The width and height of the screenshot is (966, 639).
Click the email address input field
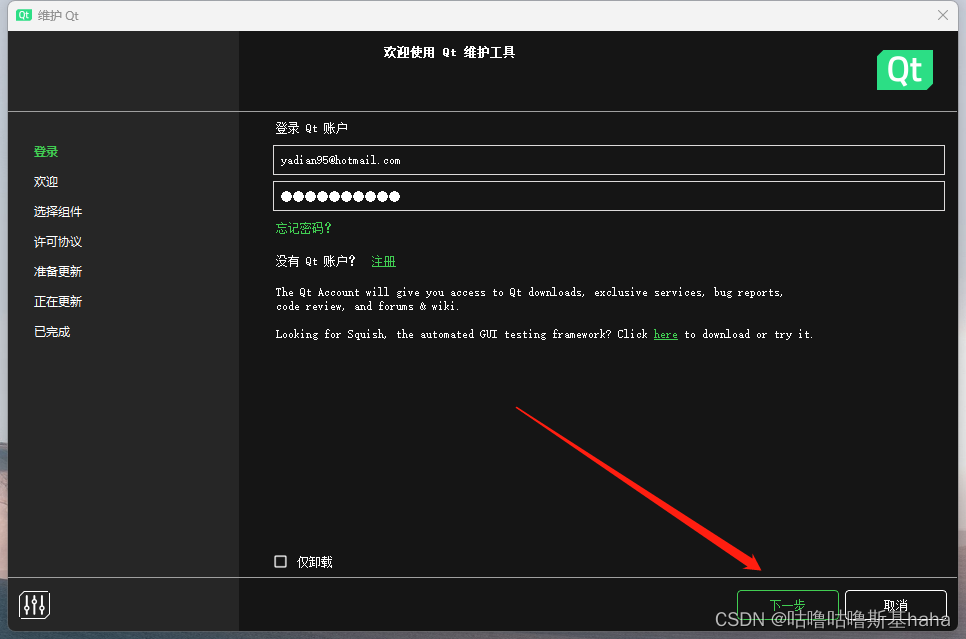pos(608,159)
